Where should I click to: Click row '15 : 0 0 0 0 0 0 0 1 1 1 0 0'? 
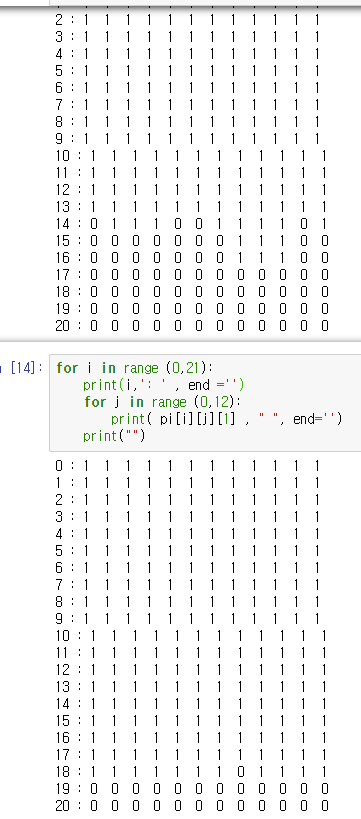191,241
